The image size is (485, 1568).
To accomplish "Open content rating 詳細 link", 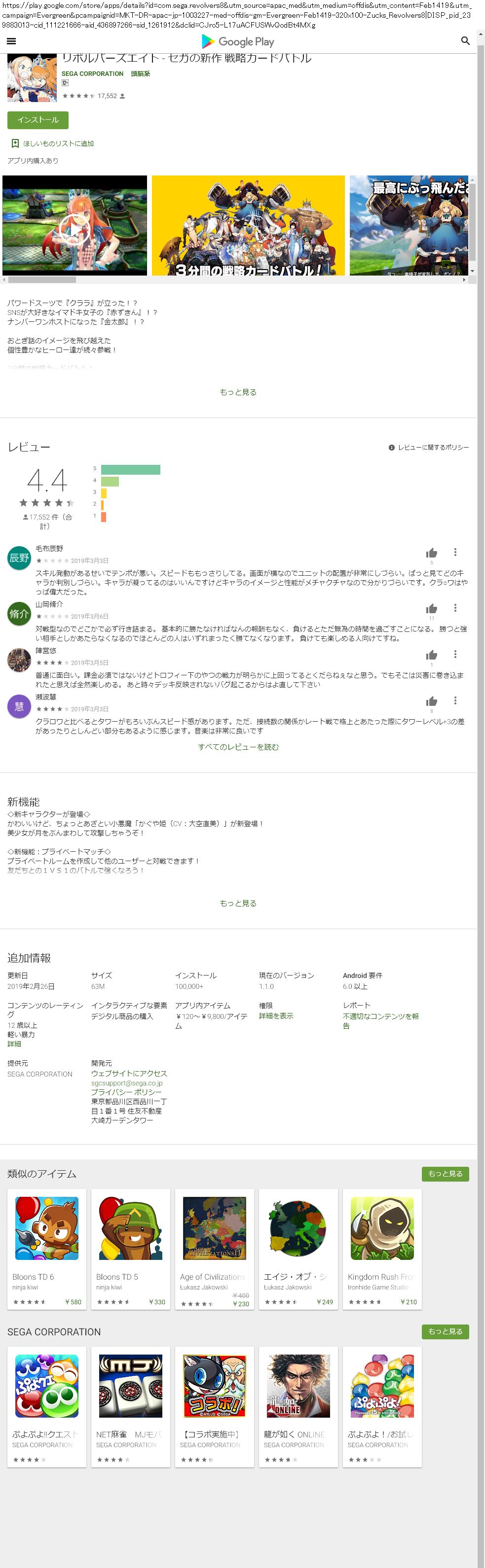I will click(14, 1044).
